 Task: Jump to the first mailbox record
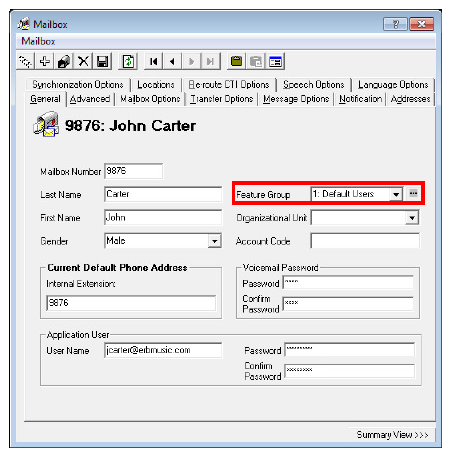[153, 62]
